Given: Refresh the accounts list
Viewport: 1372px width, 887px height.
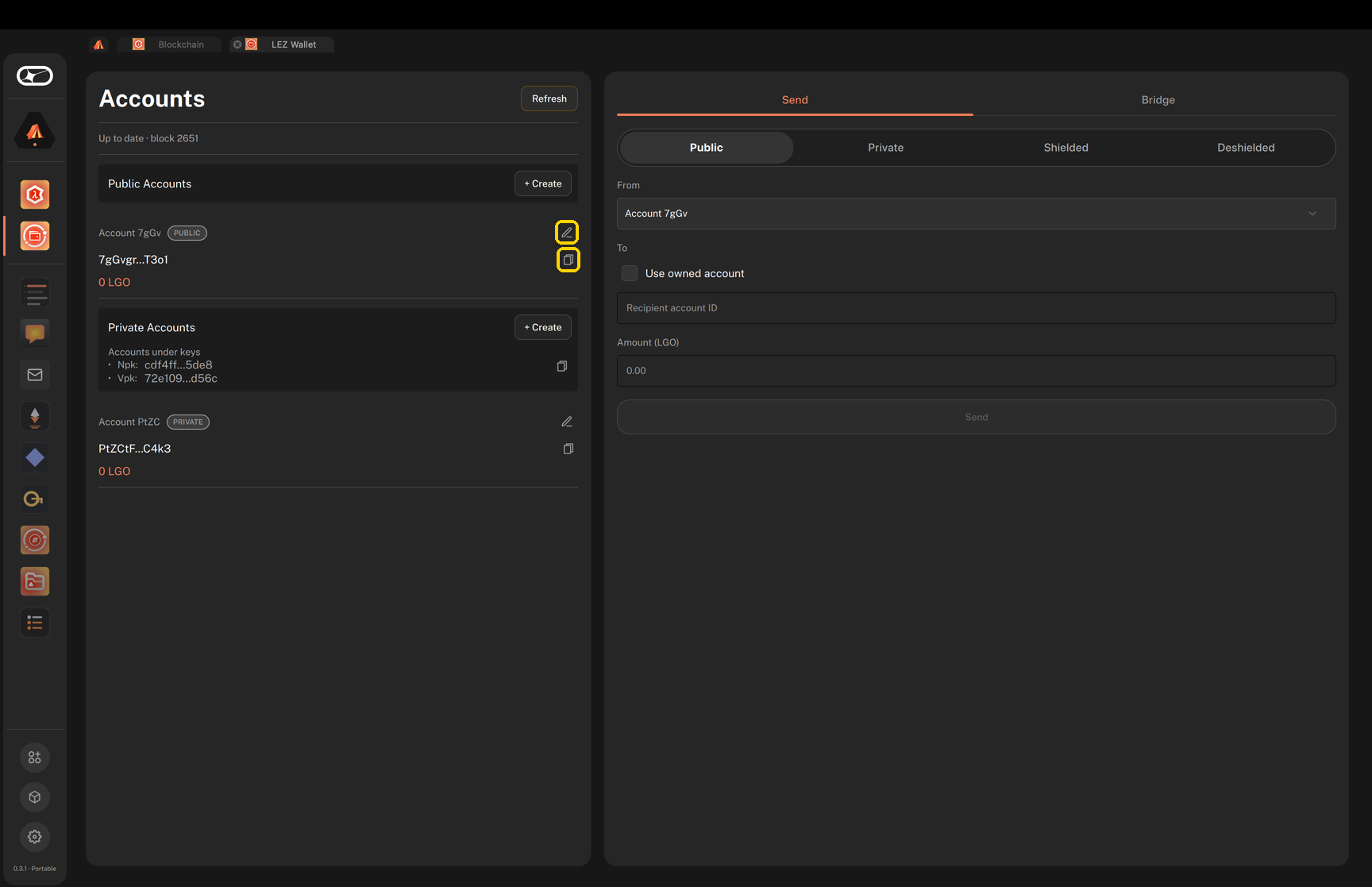Looking at the screenshot, I should 549,98.
